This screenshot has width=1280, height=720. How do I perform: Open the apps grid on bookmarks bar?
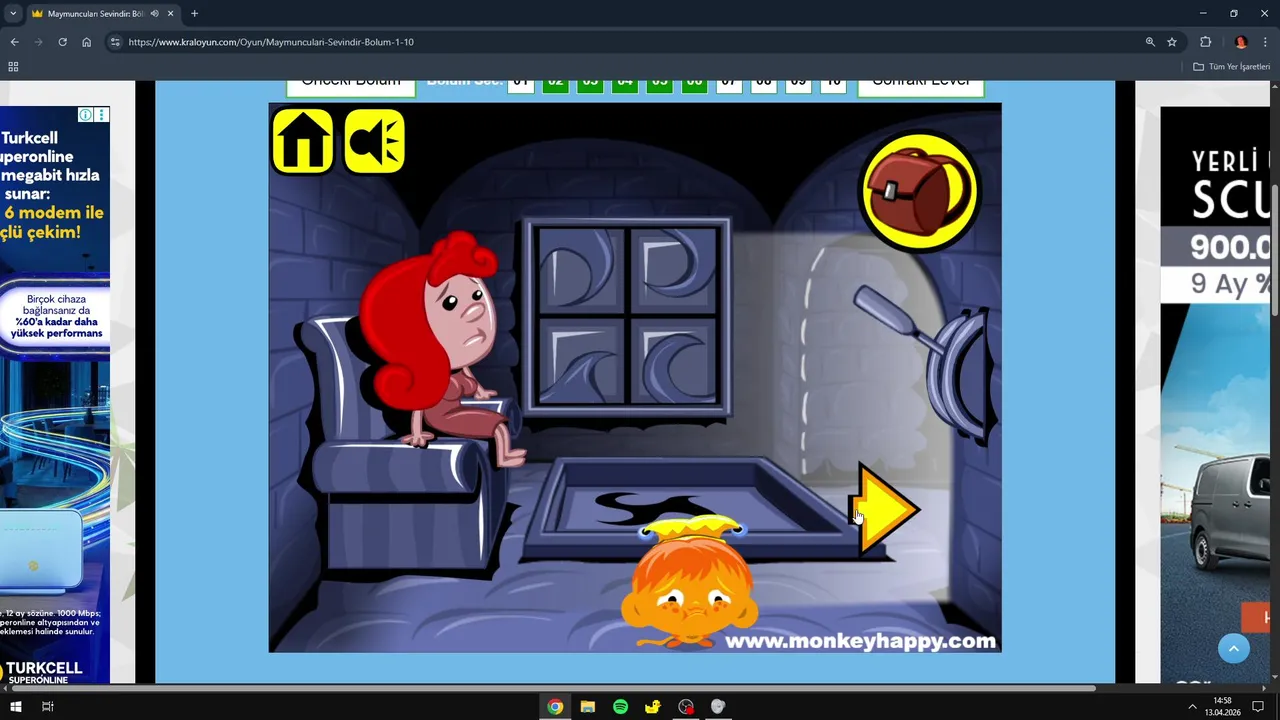[13, 66]
